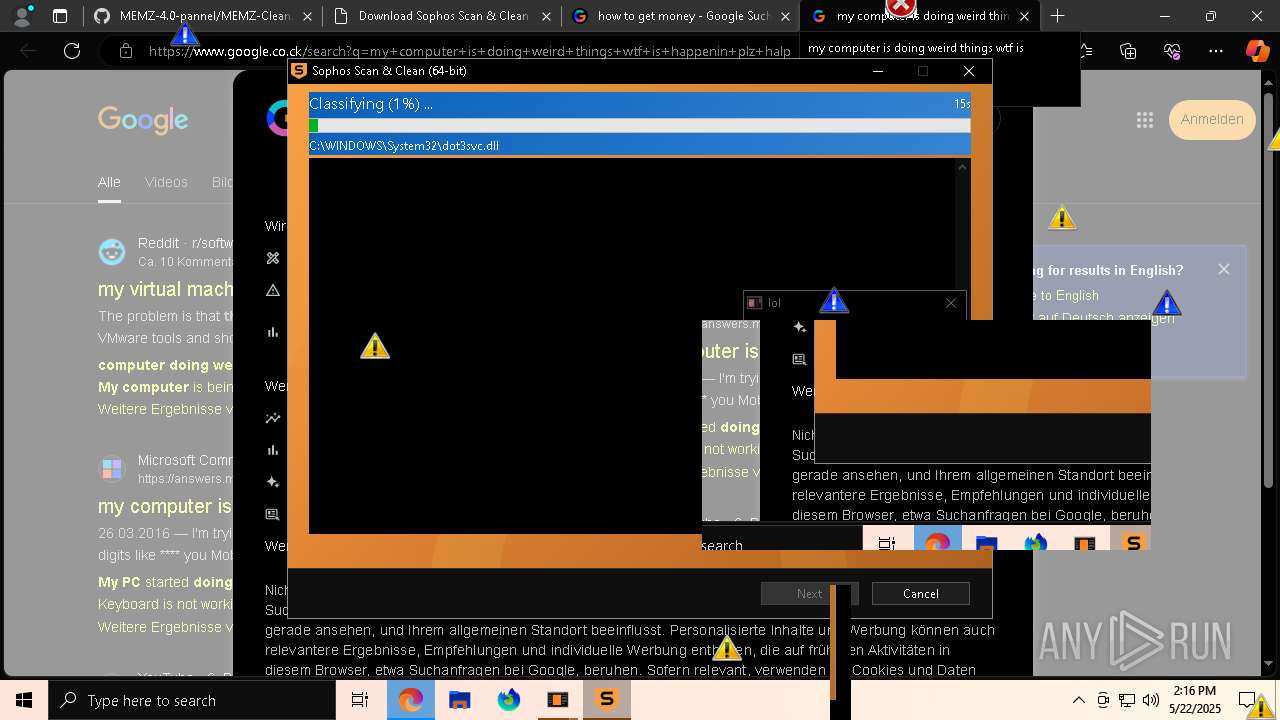Open the Reddit 'my virtual mach…' result link
This screenshot has height=720, width=1280.
click(x=165, y=289)
